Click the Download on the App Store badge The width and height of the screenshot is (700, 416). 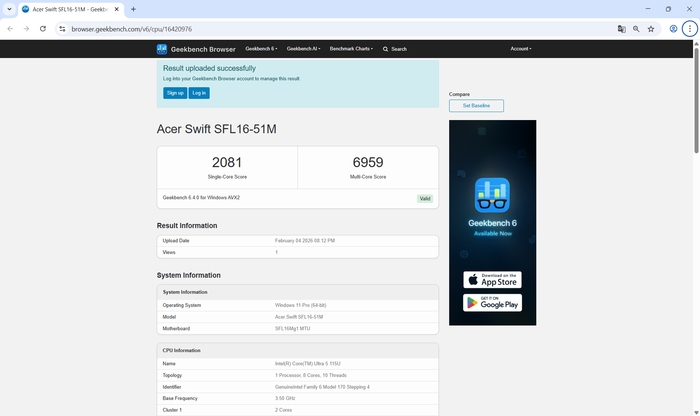[492, 280]
